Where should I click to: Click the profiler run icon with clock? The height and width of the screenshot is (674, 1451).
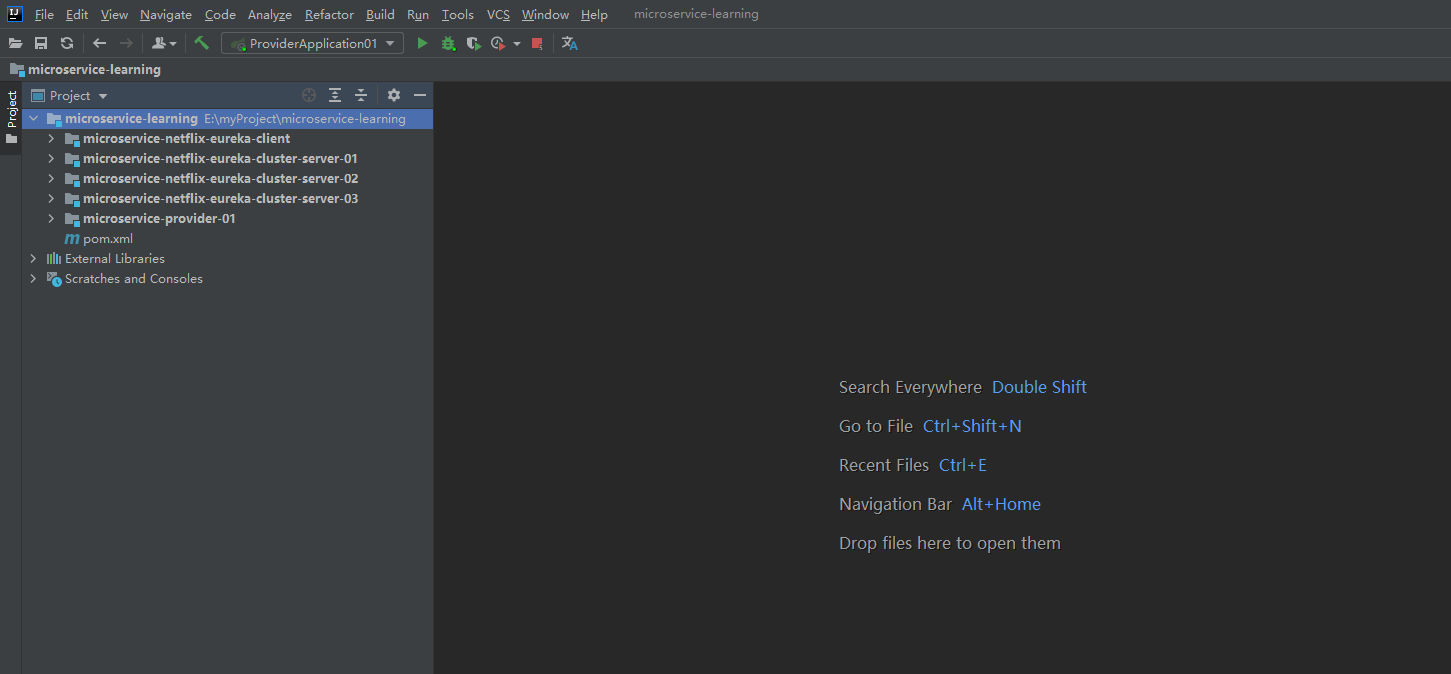click(x=498, y=43)
